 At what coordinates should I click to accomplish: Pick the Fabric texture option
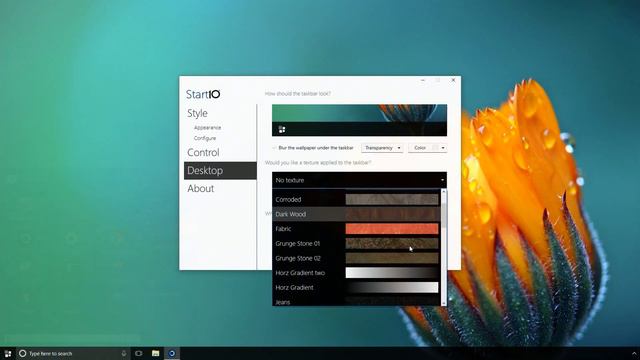[356, 229]
